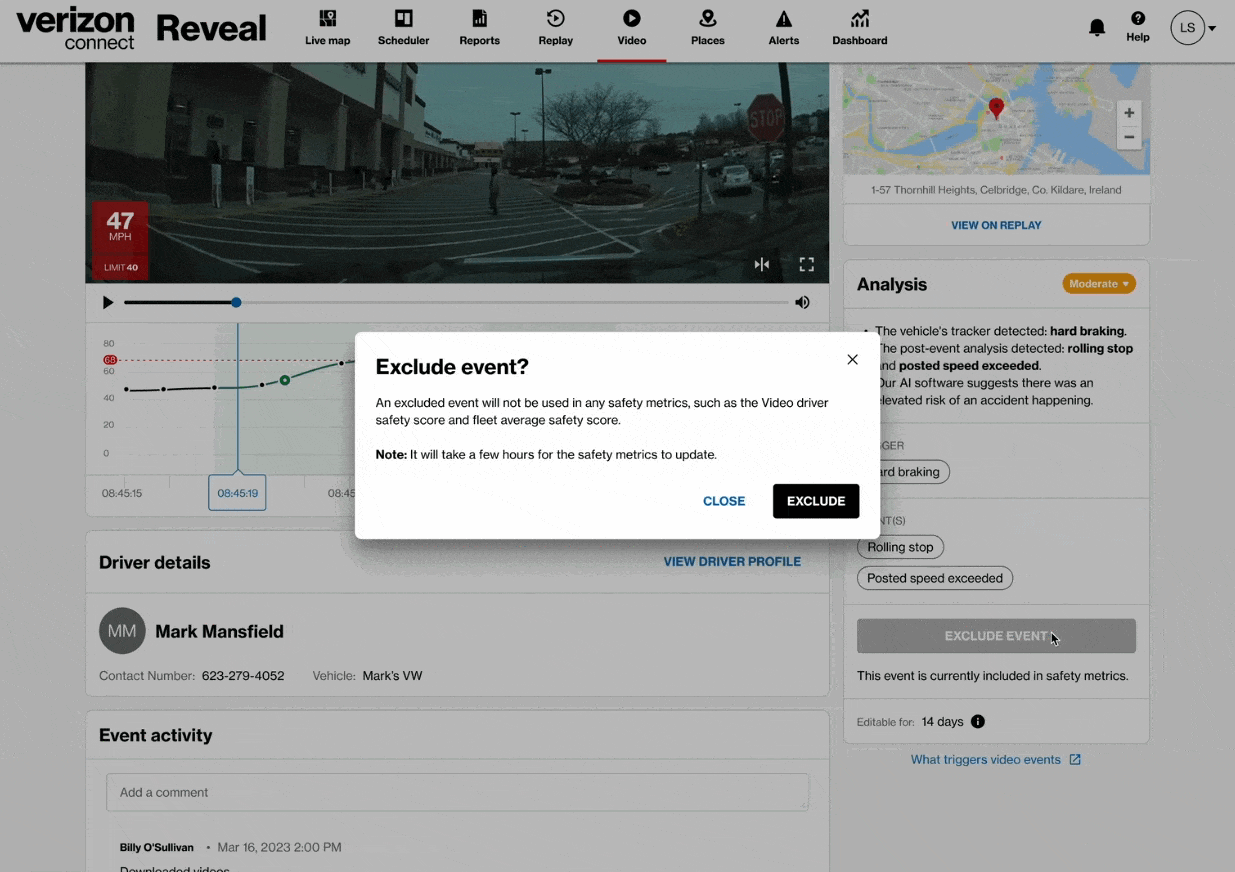Screen dimensions: 1235x872
Task: Go to the Reports section
Action: coord(479,28)
